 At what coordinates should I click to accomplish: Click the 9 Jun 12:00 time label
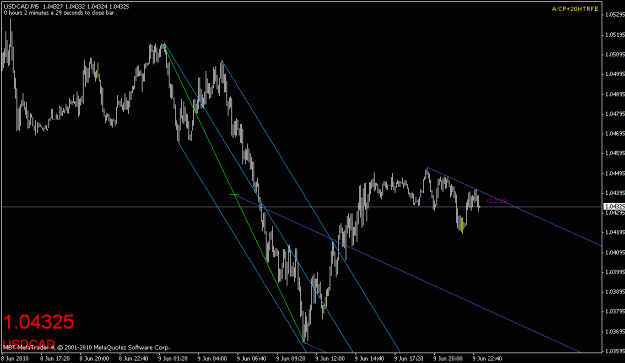point(330,359)
